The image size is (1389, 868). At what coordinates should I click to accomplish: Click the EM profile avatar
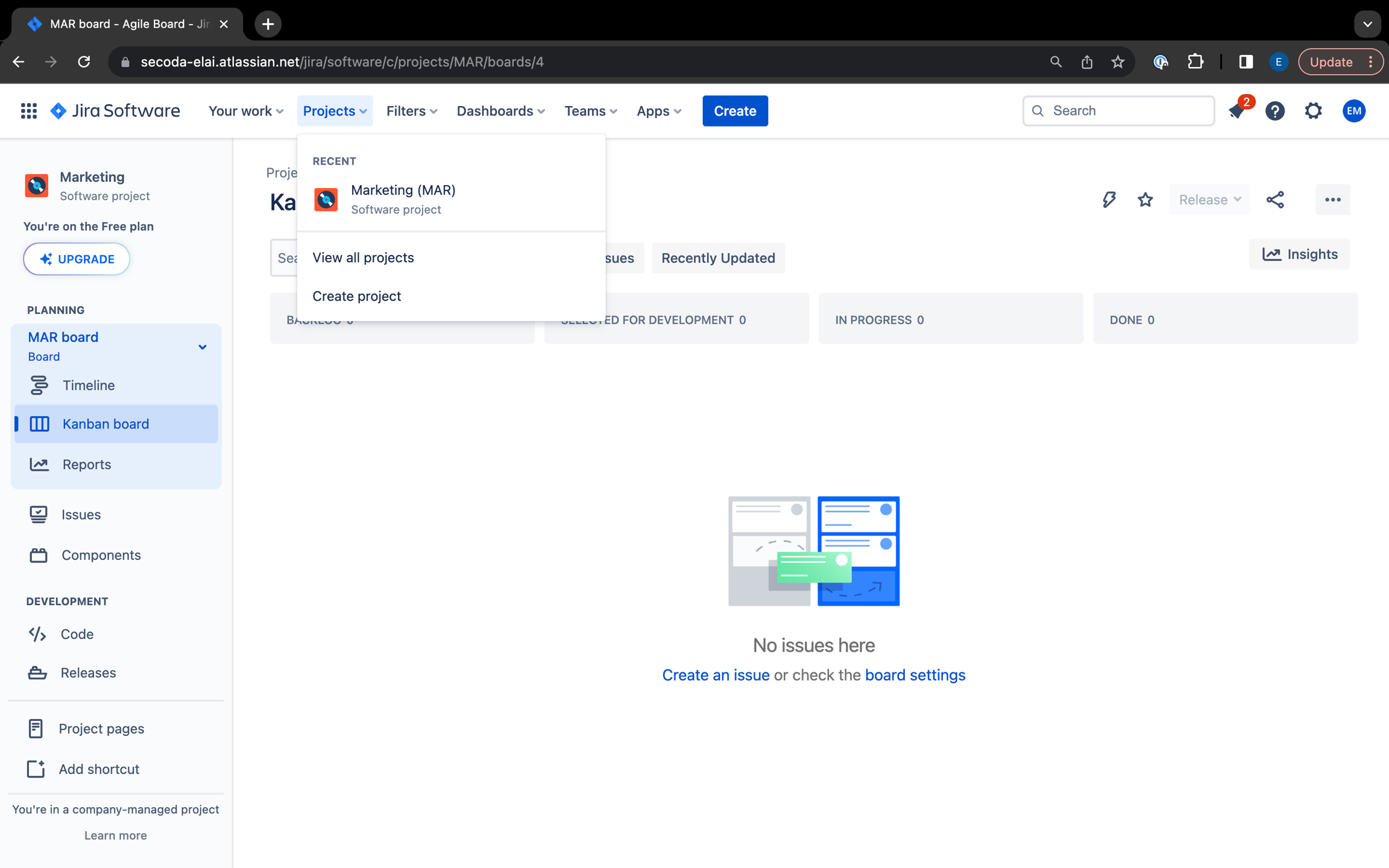tap(1353, 111)
